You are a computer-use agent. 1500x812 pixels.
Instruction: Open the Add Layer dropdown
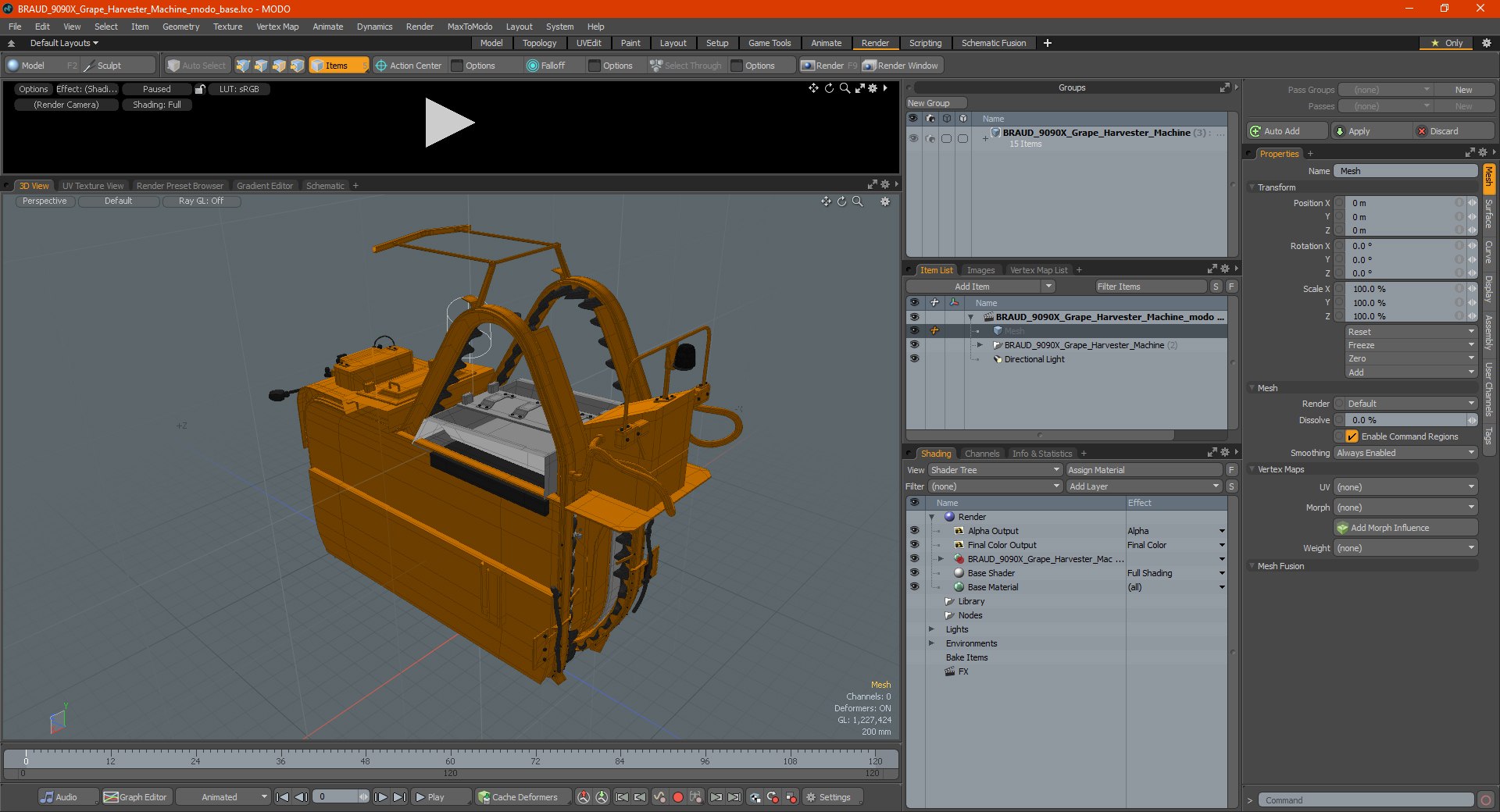pos(1144,486)
